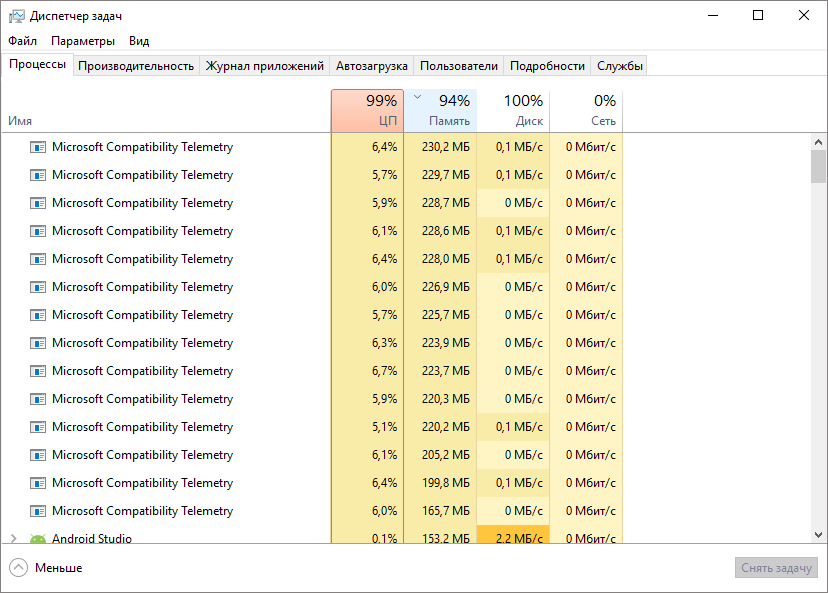Screen dimensions: 828x593
Task: Sort processes by the Диск column
Action: click(x=513, y=110)
